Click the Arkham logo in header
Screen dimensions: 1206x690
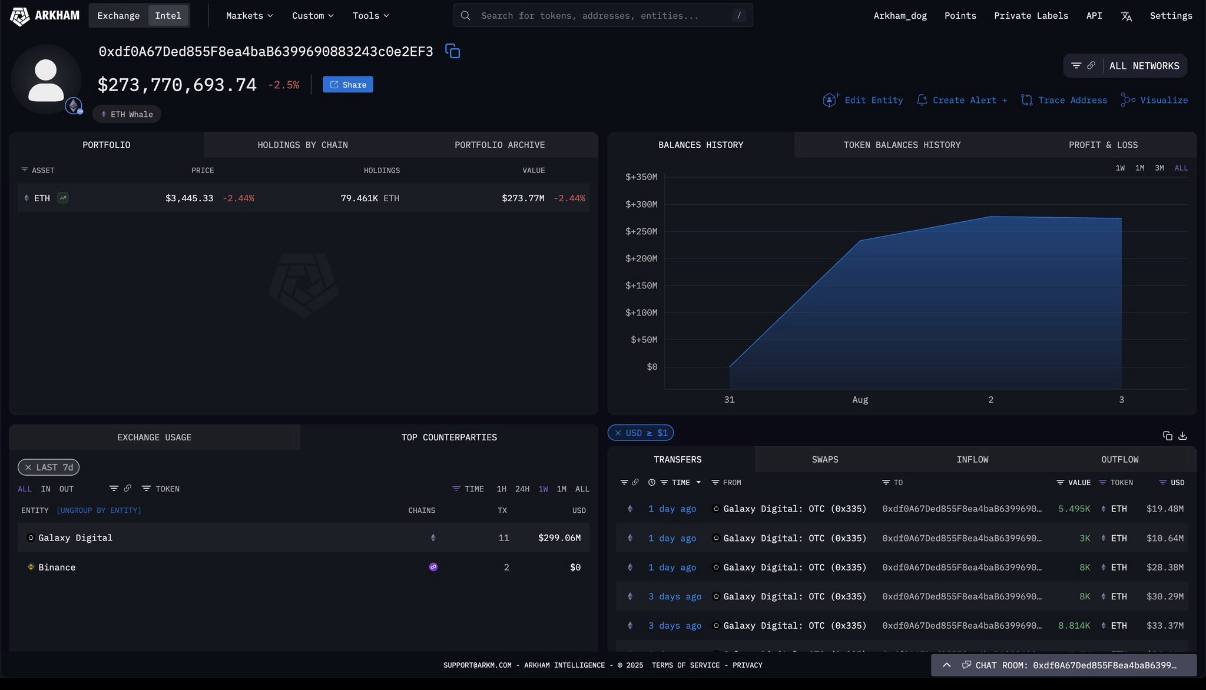click(x=45, y=15)
